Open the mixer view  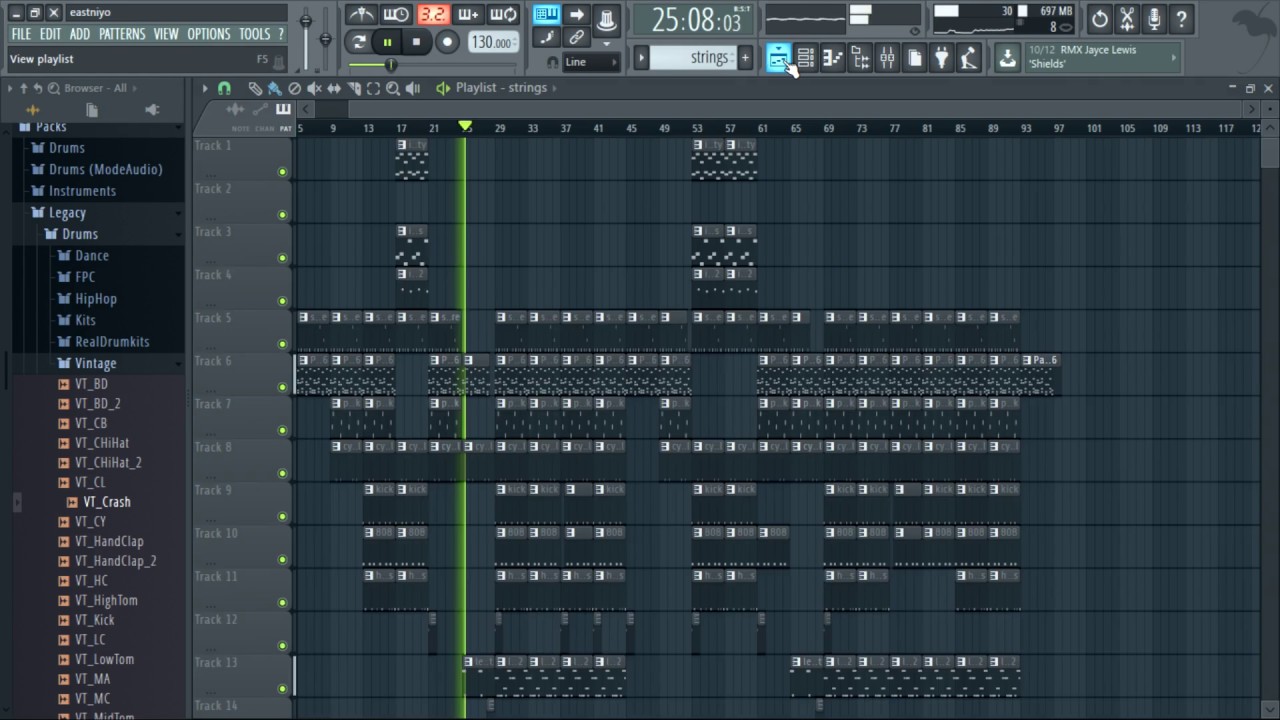[887, 58]
